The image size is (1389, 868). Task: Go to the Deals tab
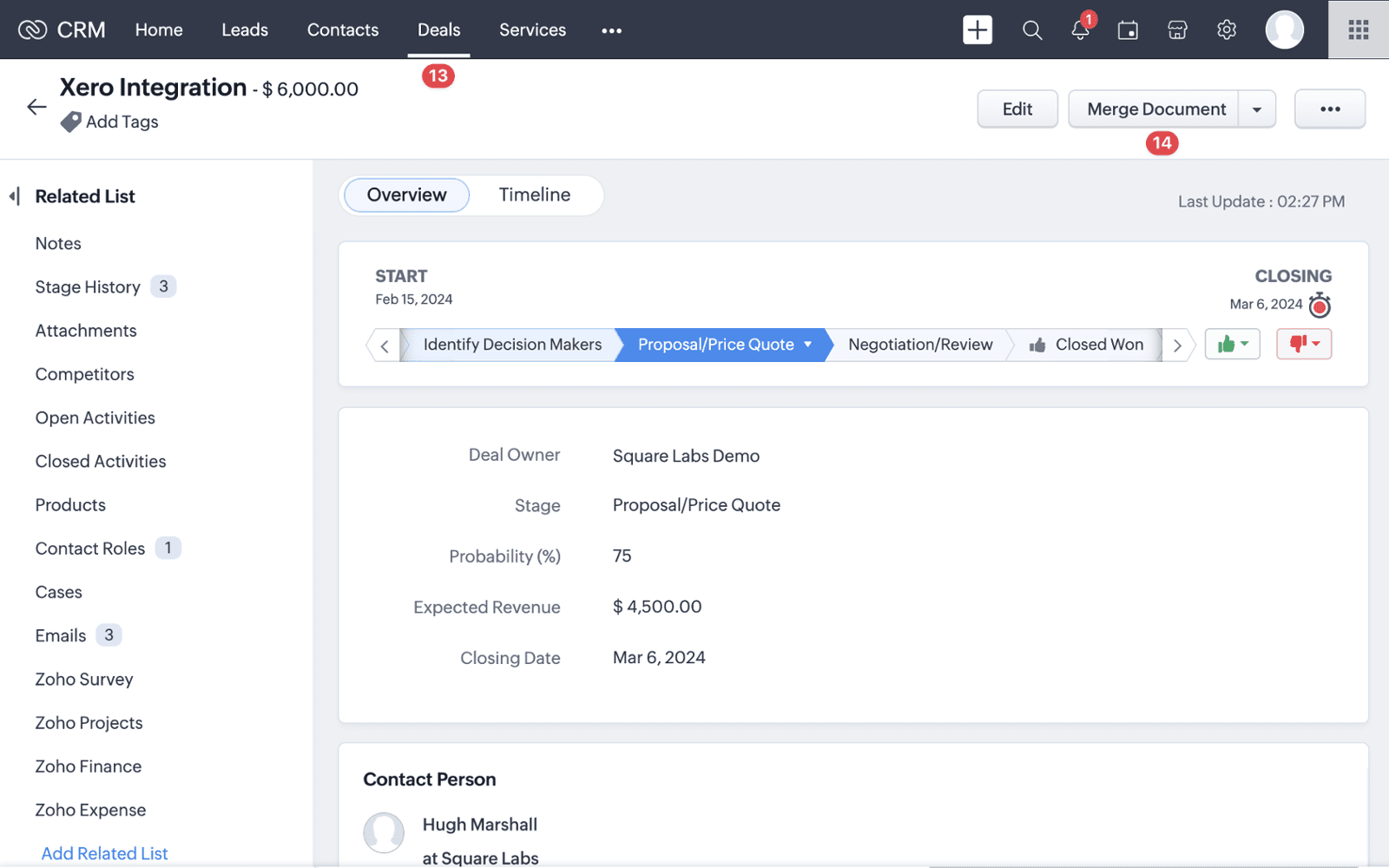tap(439, 30)
